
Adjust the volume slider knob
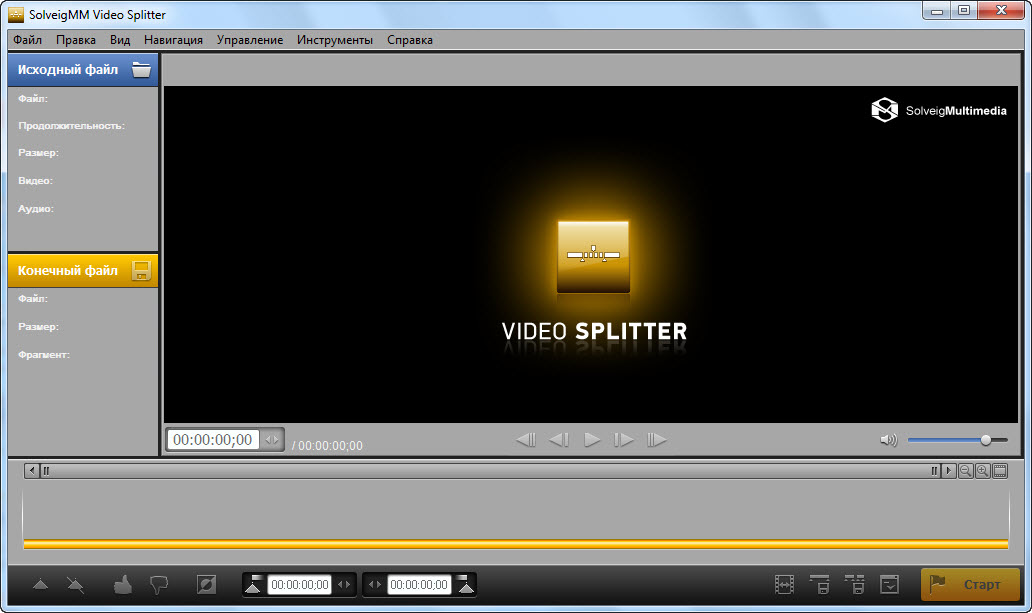985,440
